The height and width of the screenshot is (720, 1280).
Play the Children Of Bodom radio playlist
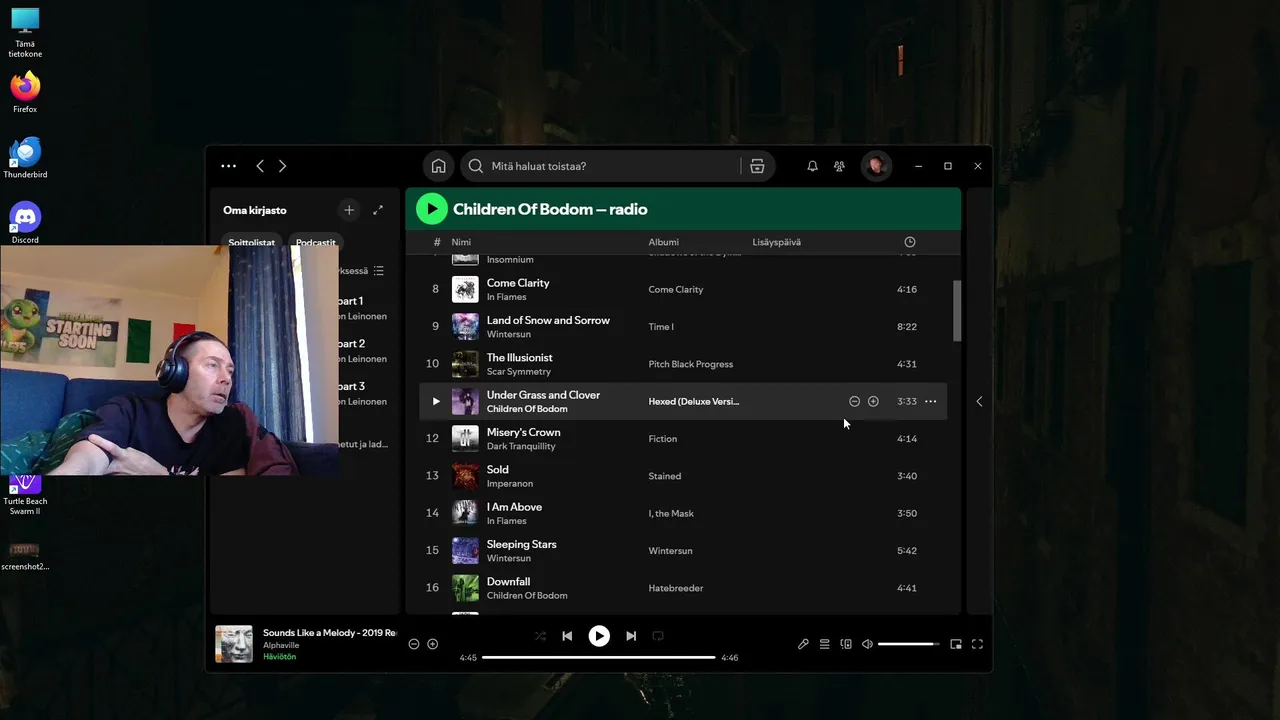[x=431, y=209]
